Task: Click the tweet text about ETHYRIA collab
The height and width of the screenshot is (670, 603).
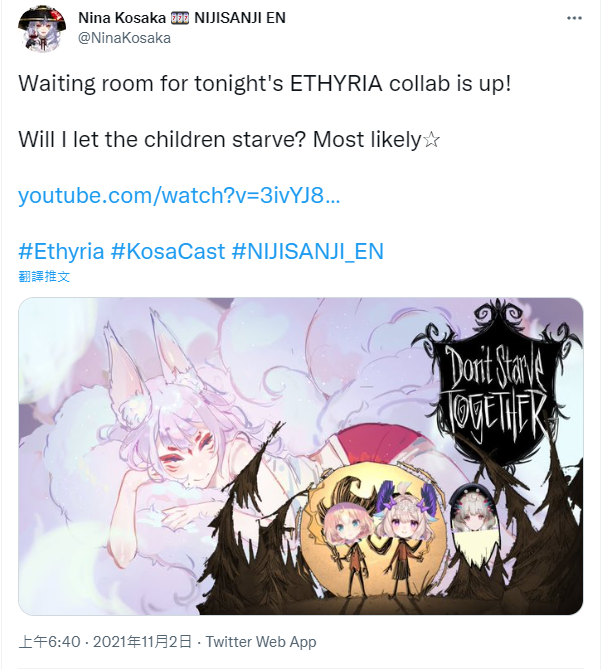Action: (265, 84)
